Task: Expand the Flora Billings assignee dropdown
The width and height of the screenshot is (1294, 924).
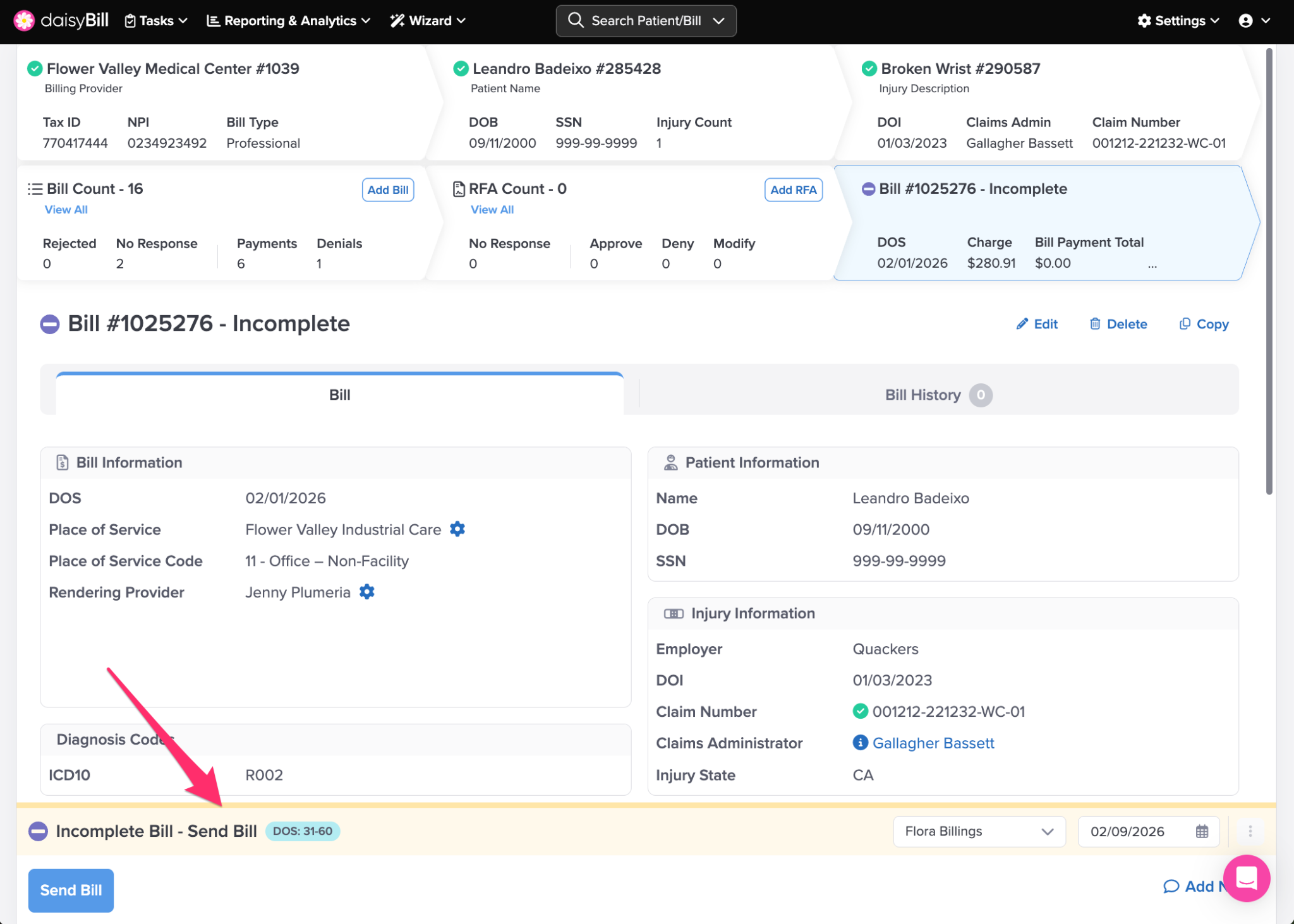Action: tap(979, 831)
